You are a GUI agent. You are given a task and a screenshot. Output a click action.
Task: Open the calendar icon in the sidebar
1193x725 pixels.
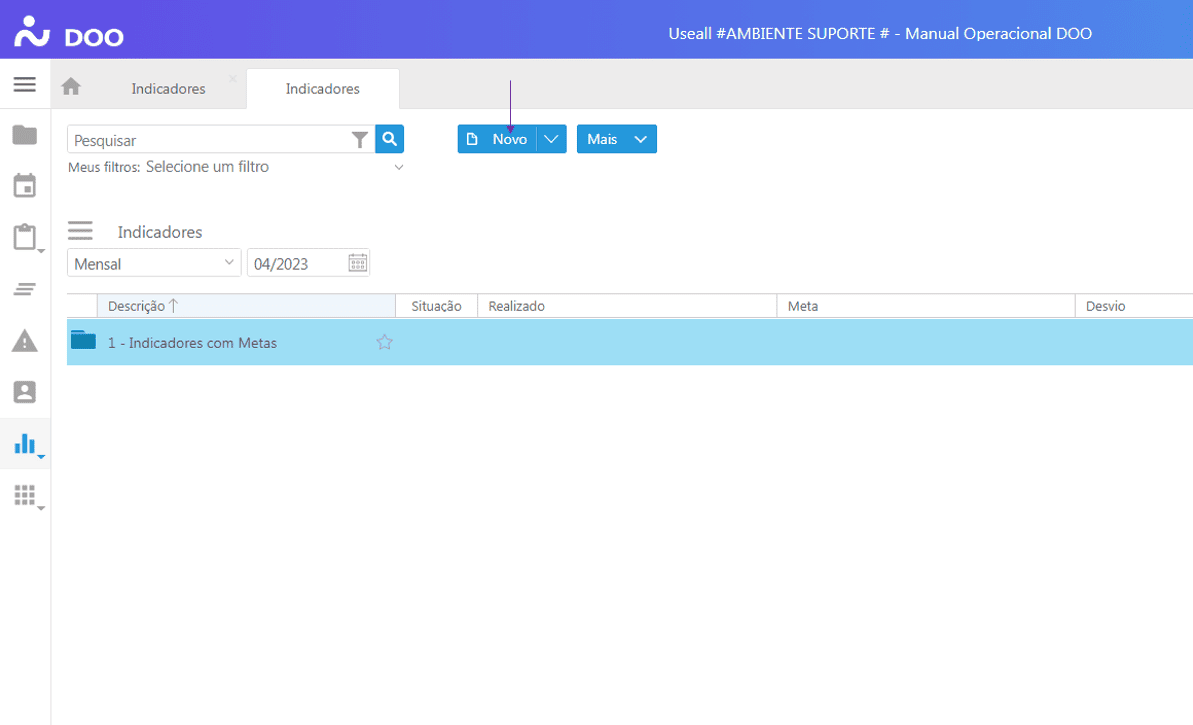[25, 186]
